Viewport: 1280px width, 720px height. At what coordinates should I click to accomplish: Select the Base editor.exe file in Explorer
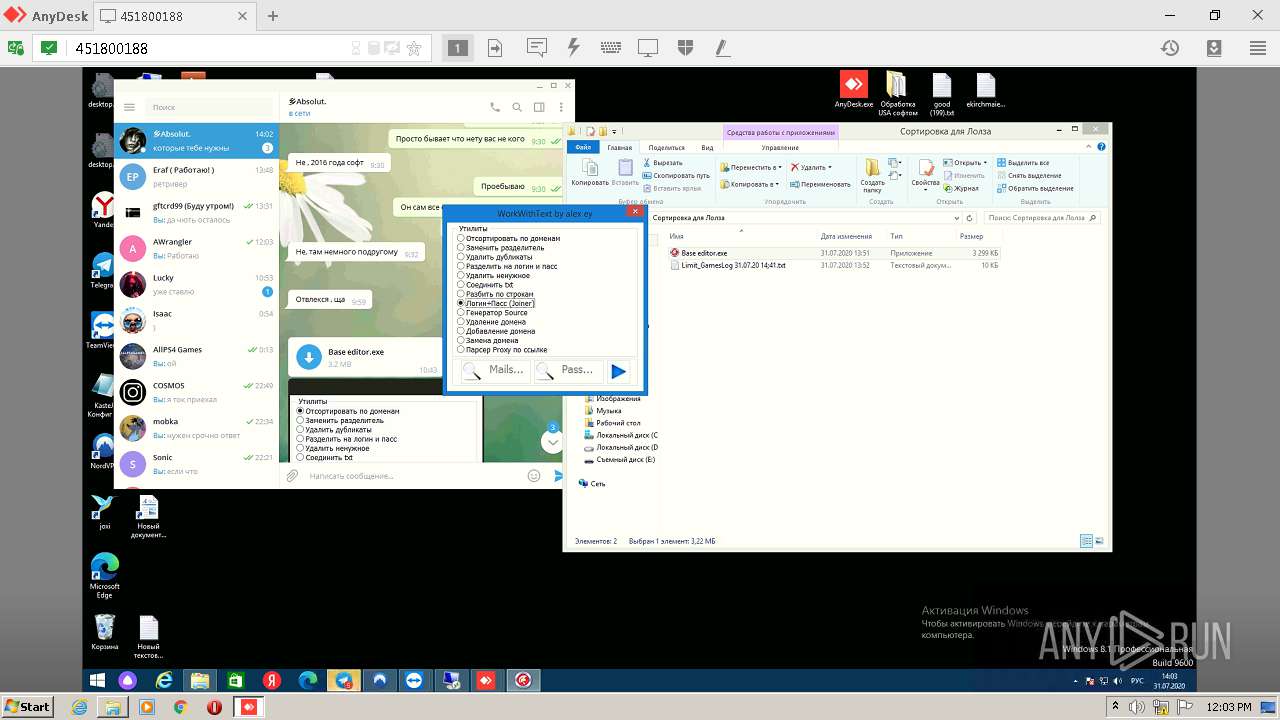(x=834, y=253)
